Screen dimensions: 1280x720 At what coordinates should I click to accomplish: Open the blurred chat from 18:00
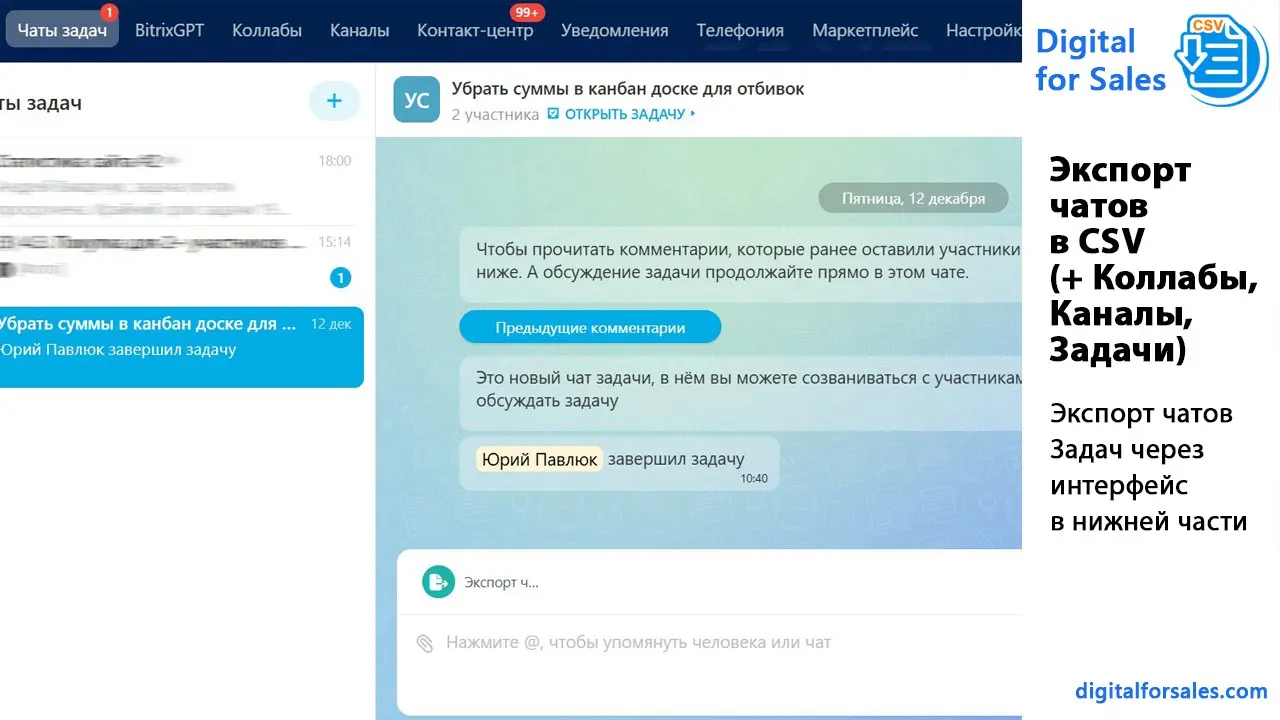click(x=180, y=186)
